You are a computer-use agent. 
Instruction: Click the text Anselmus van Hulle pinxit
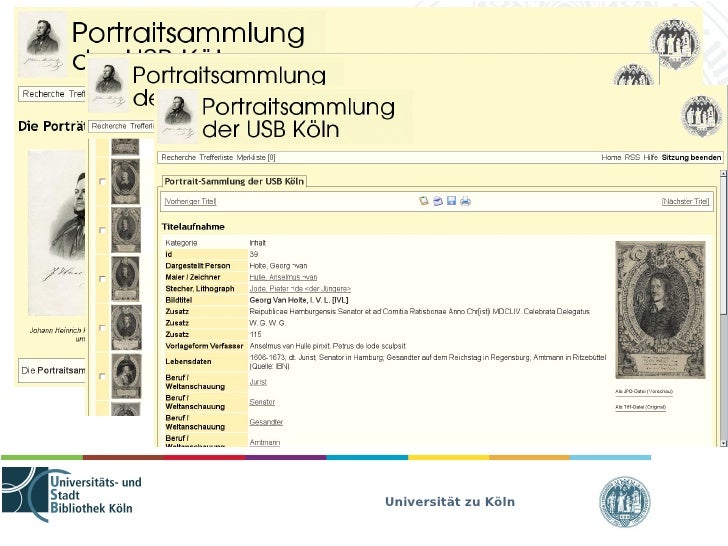click(x=291, y=346)
